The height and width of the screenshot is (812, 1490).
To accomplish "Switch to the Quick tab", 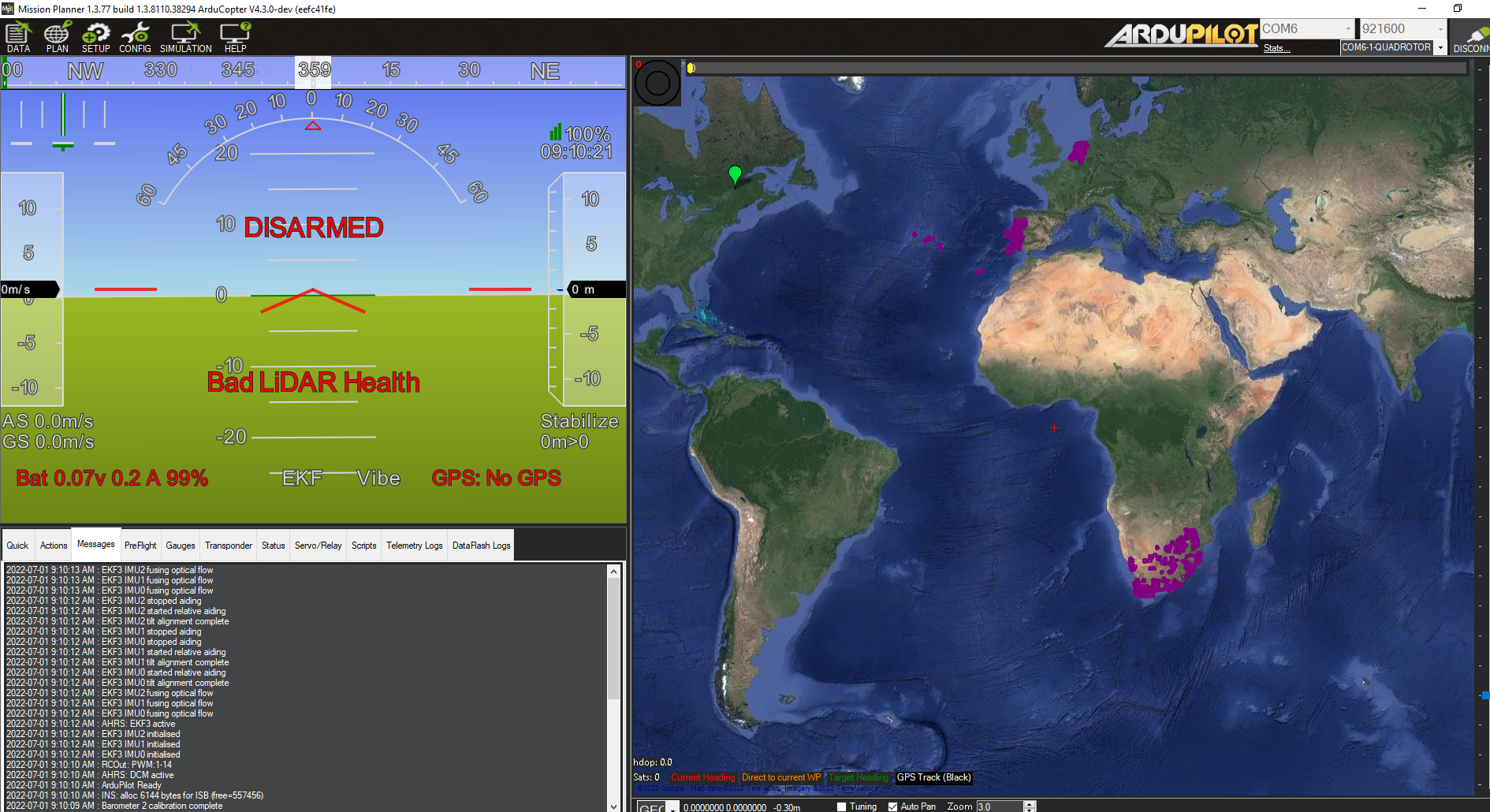I will point(17,546).
